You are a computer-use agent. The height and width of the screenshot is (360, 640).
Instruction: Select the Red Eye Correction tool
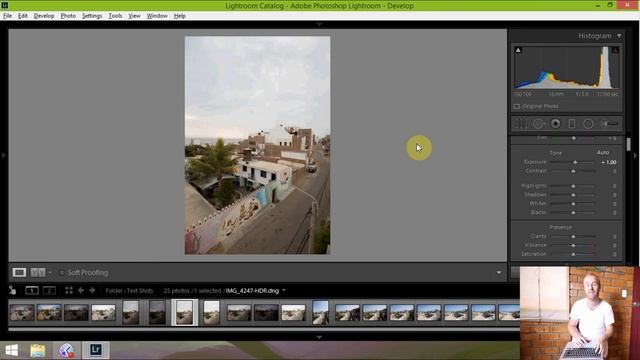click(556, 124)
